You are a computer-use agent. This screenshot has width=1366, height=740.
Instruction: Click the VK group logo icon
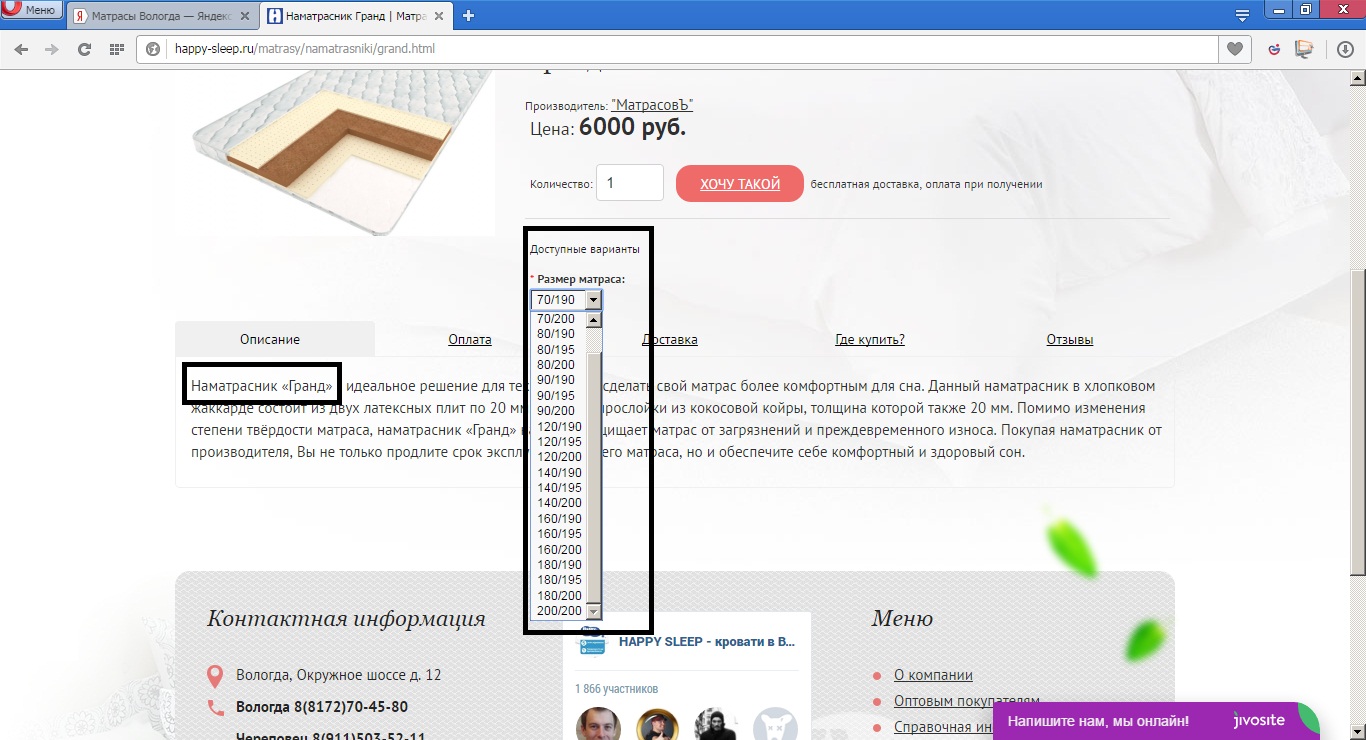coord(593,640)
